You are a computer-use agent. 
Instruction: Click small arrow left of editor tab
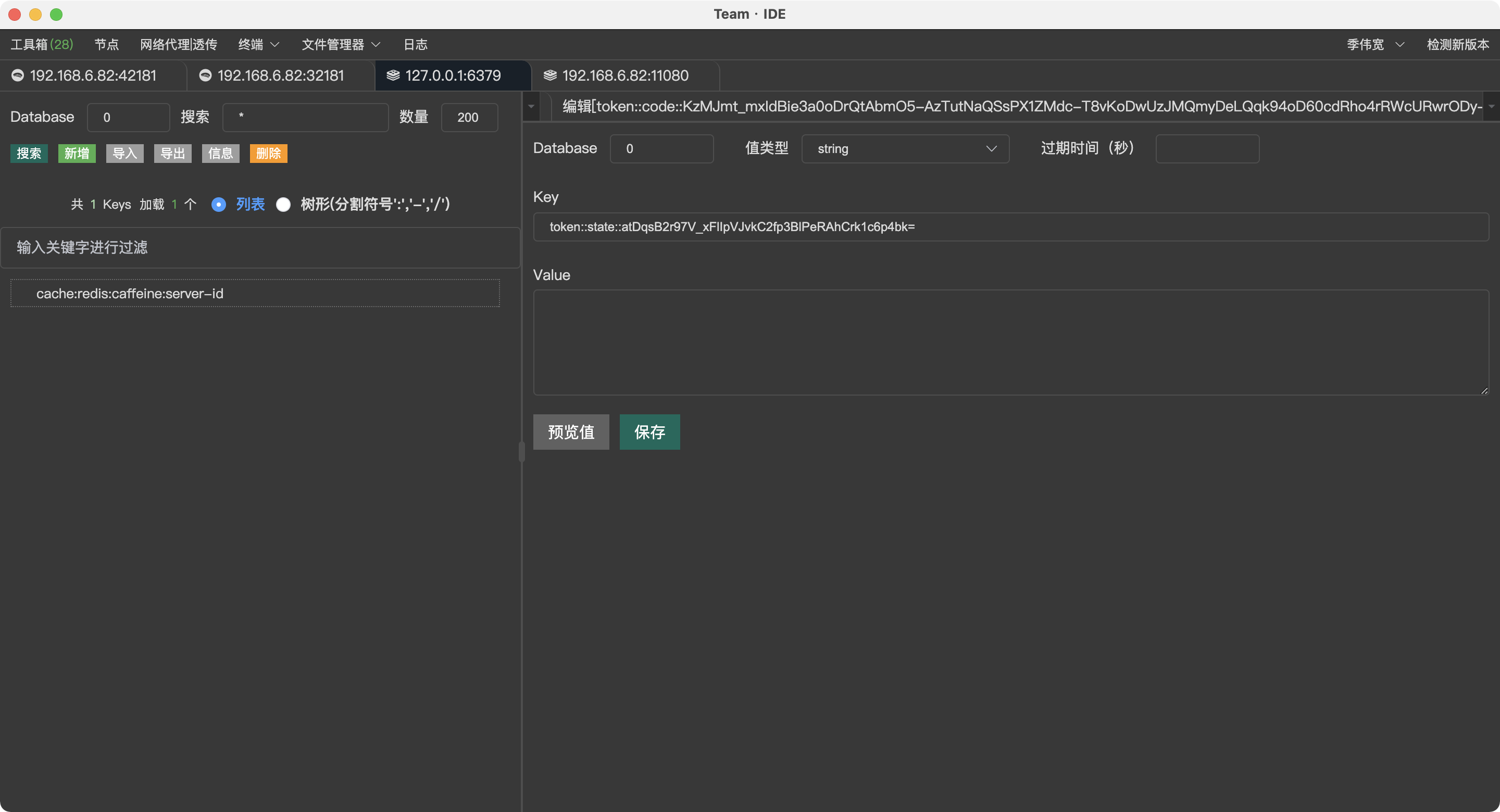click(531, 107)
